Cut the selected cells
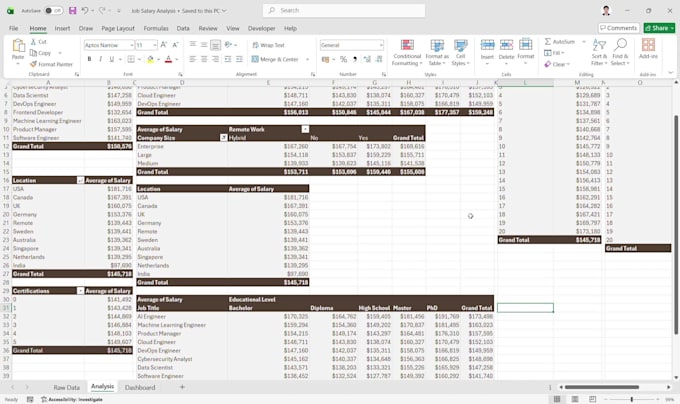Screen dimensions: 680x404 tap(38, 42)
